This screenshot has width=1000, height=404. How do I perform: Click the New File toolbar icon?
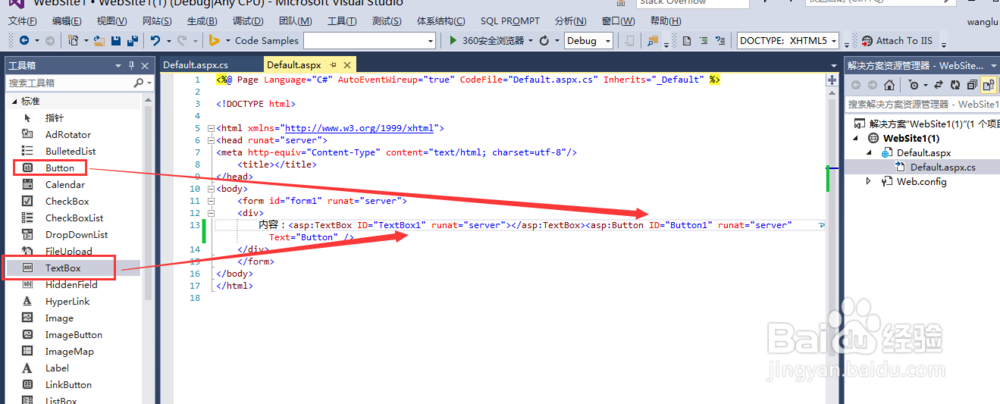74,40
